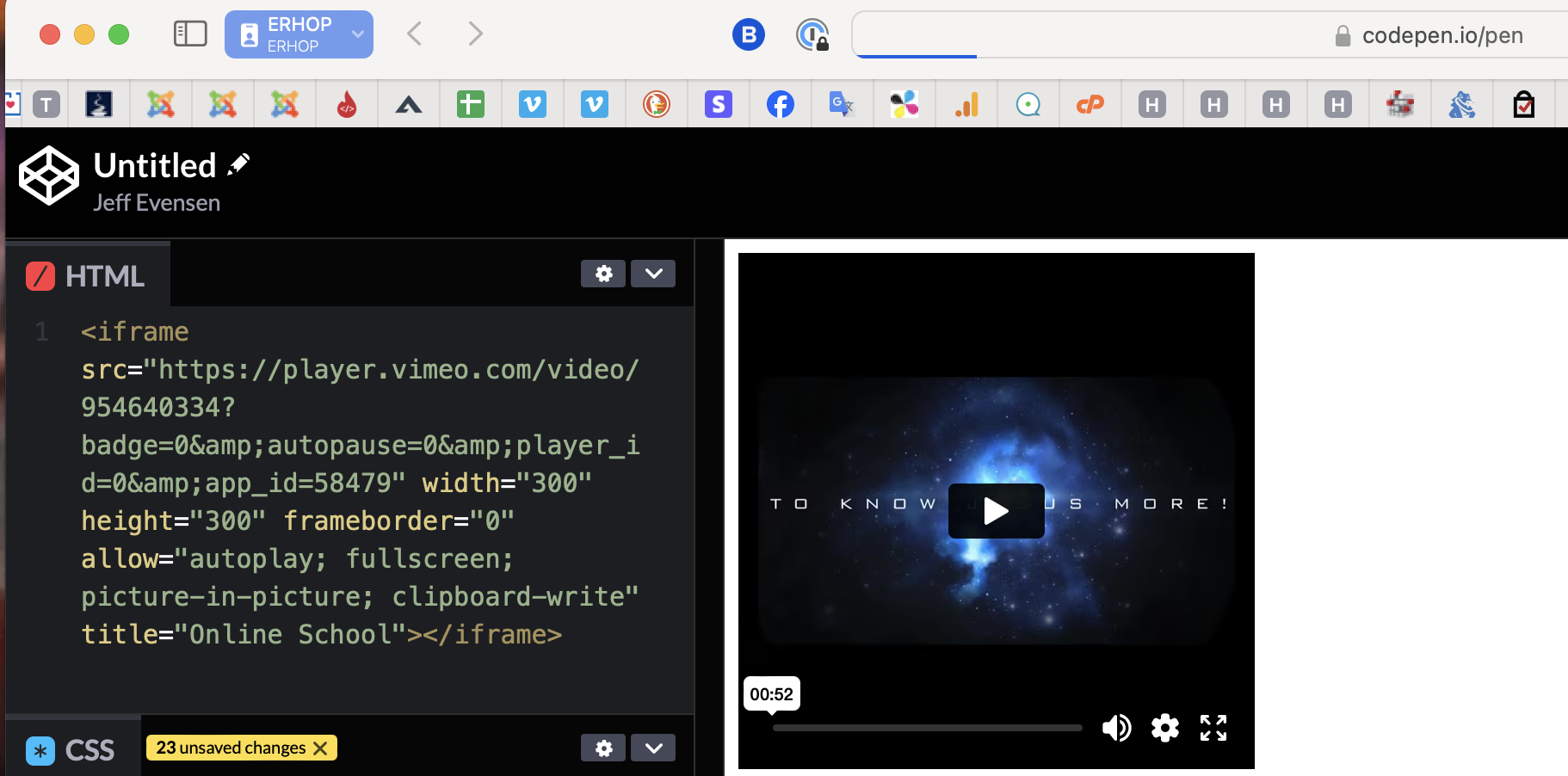The image size is (1568, 776).
Task: Open the password manager extension with lock
Action: coord(812,34)
